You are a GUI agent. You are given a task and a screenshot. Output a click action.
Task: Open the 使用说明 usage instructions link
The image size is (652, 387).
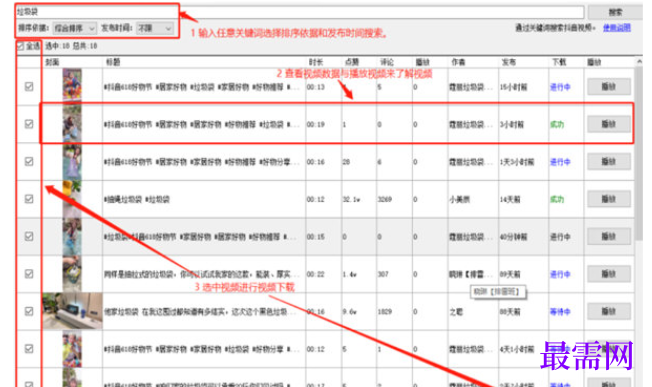click(617, 28)
